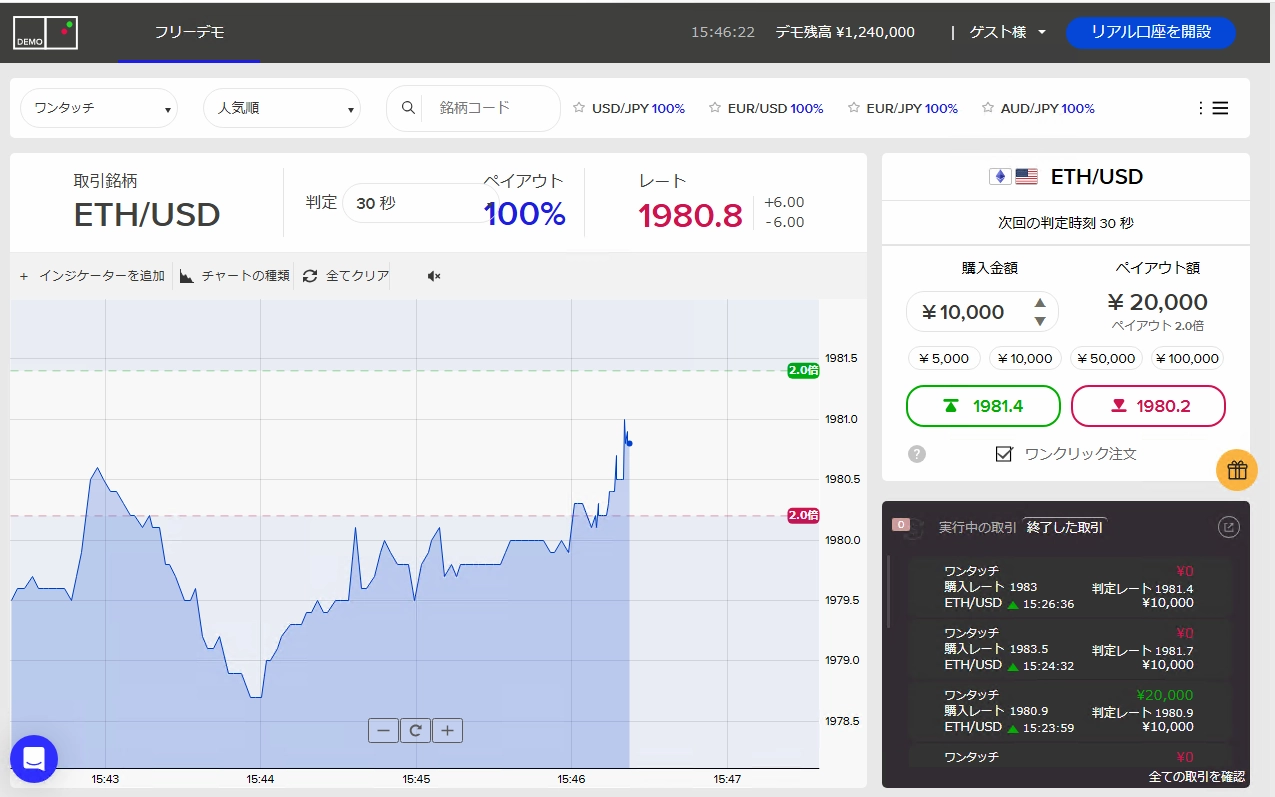Viewport: 1275px width, 797px height.
Task: Buy the red down touch 1980.2
Action: 1148,406
